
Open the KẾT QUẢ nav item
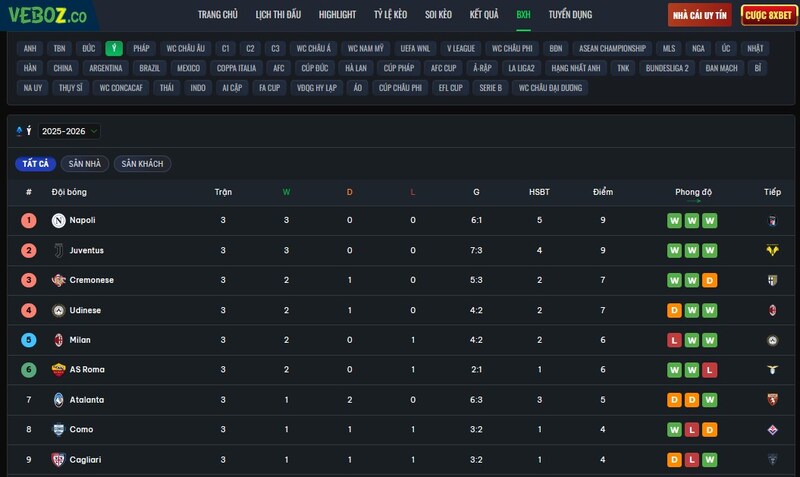click(x=484, y=15)
